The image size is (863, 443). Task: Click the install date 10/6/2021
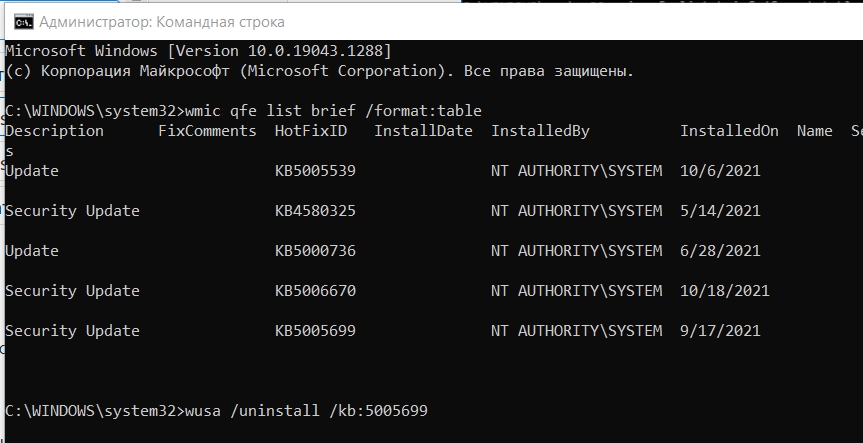tap(720, 171)
